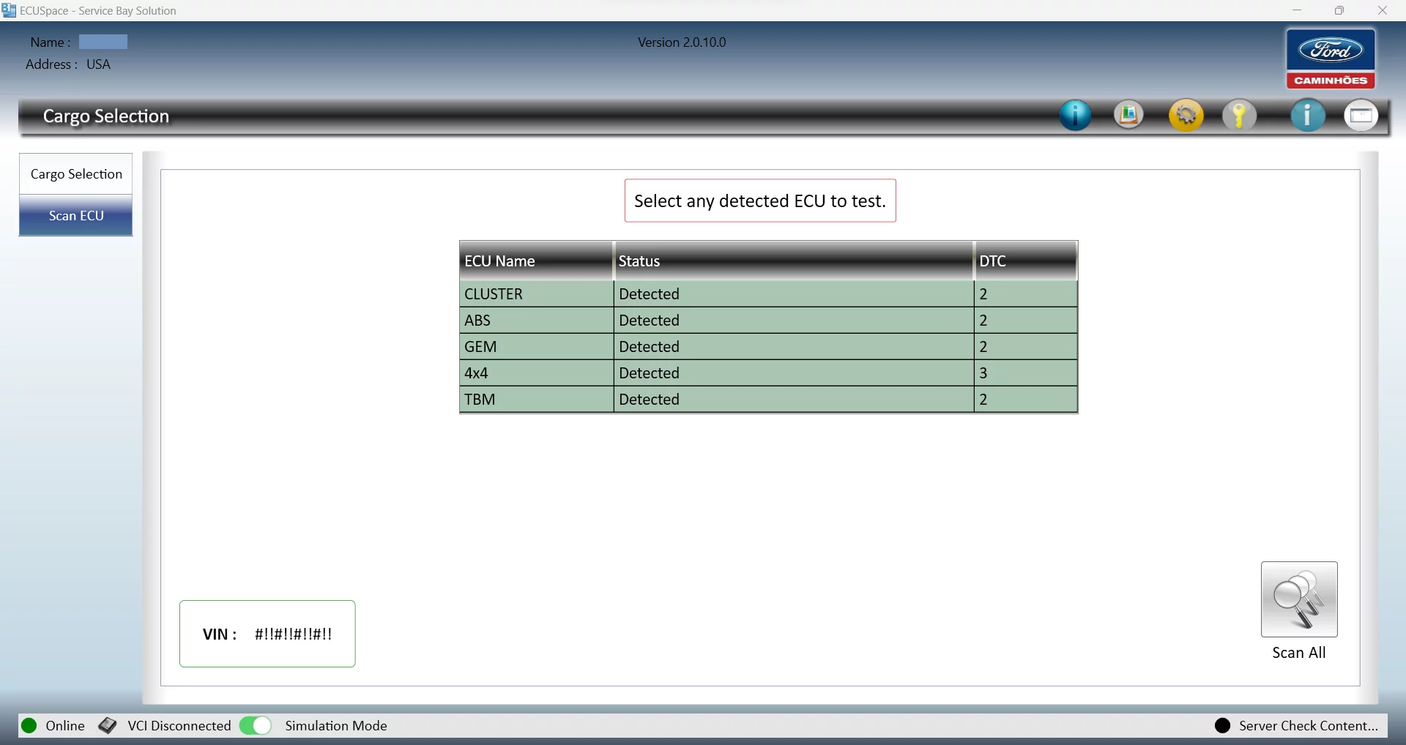The height and width of the screenshot is (745, 1406).
Task: Switch to the Scan ECU tab
Action: tap(75, 215)
